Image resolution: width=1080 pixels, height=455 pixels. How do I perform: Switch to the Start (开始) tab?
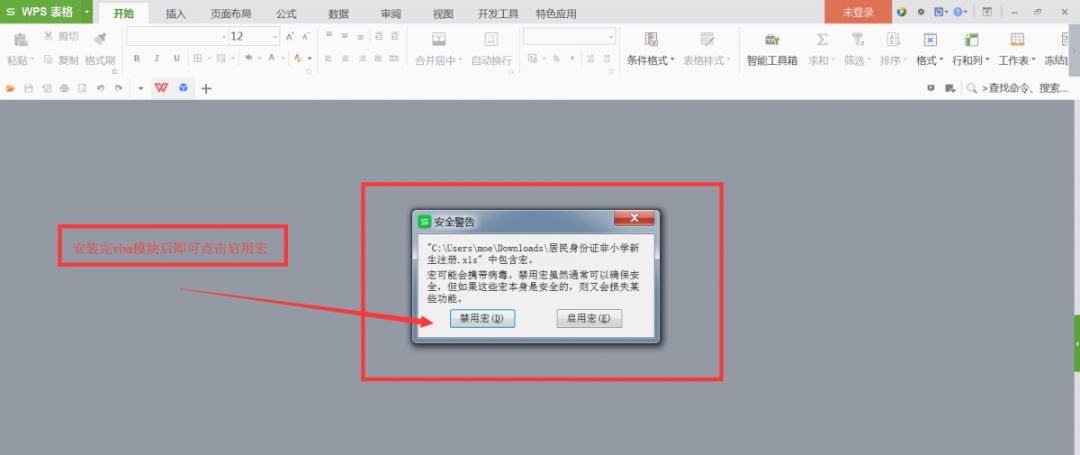(124, 13)
